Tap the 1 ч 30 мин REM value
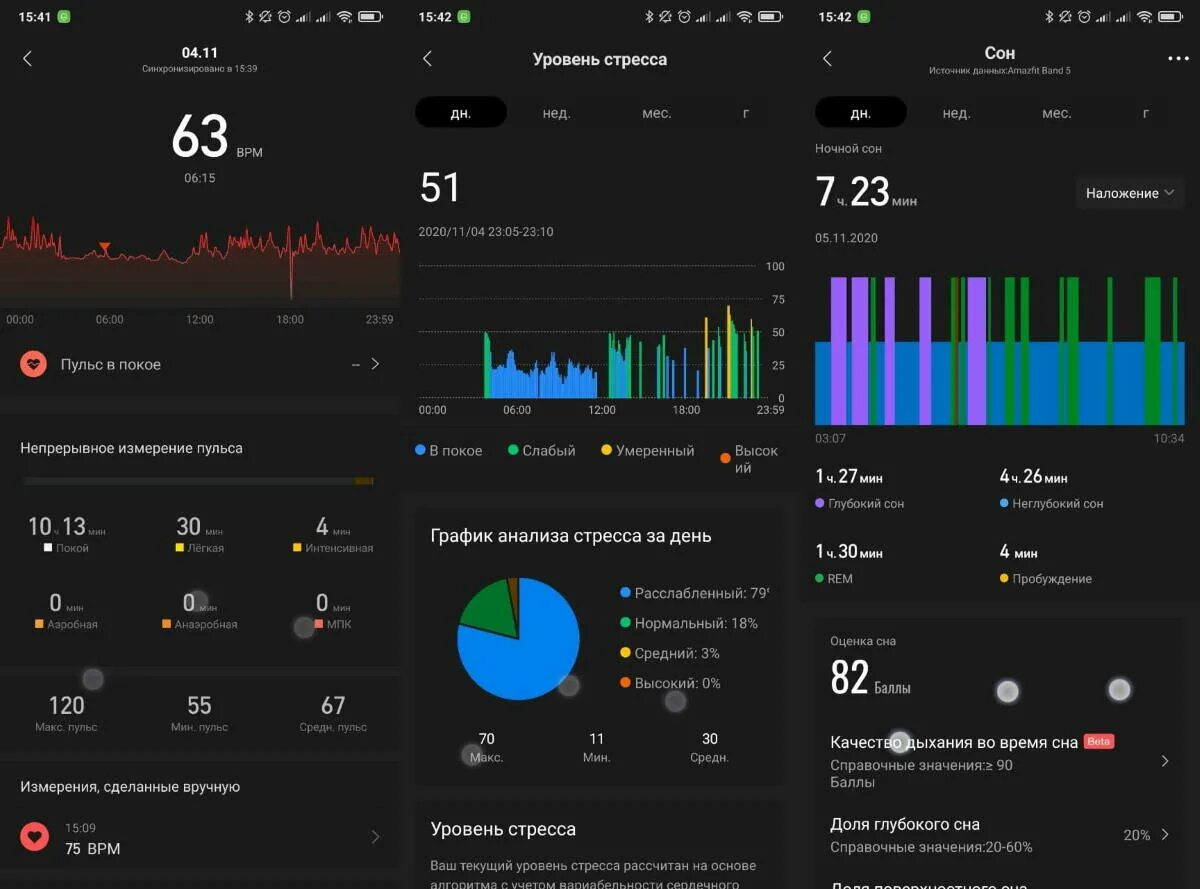 point(849,552)
